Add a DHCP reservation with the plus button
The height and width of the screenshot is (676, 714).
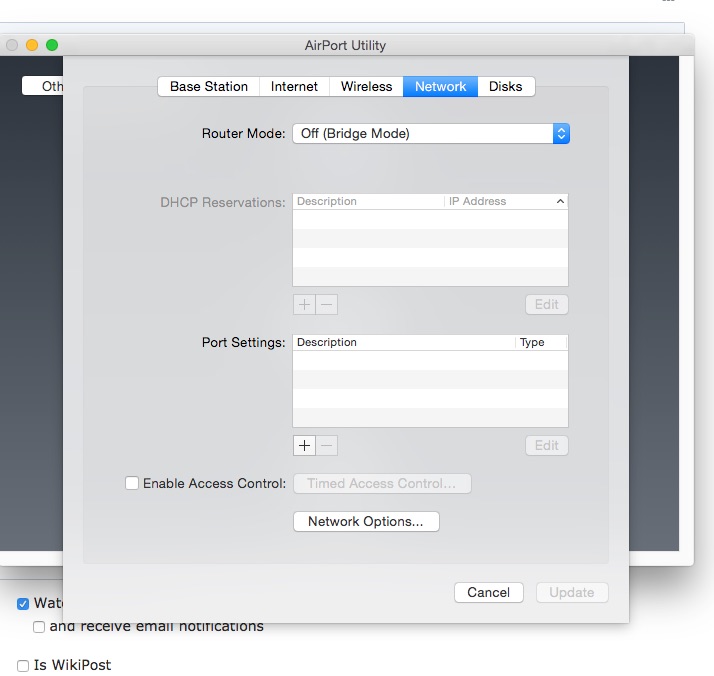(x=304, y=305)
